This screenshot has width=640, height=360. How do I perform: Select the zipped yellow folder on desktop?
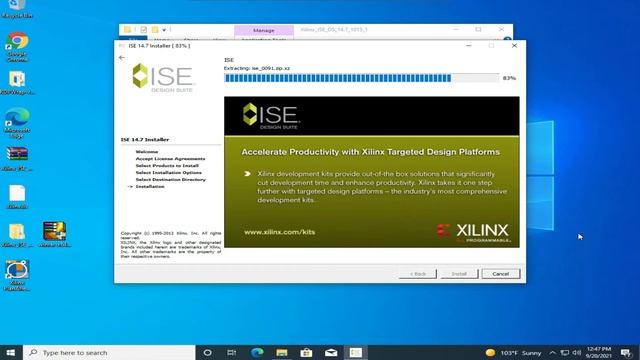(x=17, y=235)
